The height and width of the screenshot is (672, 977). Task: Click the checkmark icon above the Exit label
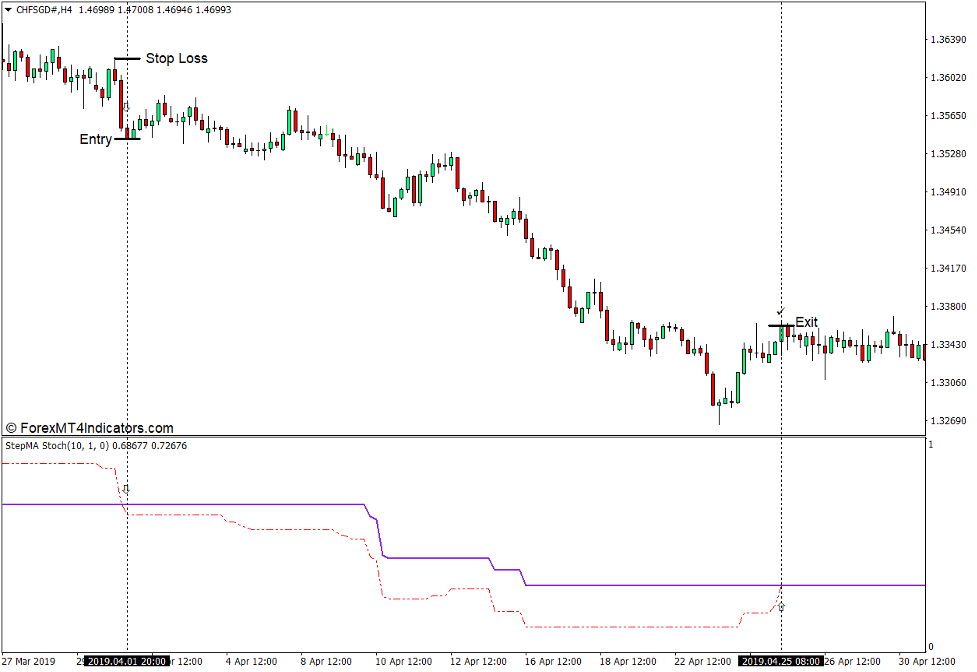(x=779, y=310)
